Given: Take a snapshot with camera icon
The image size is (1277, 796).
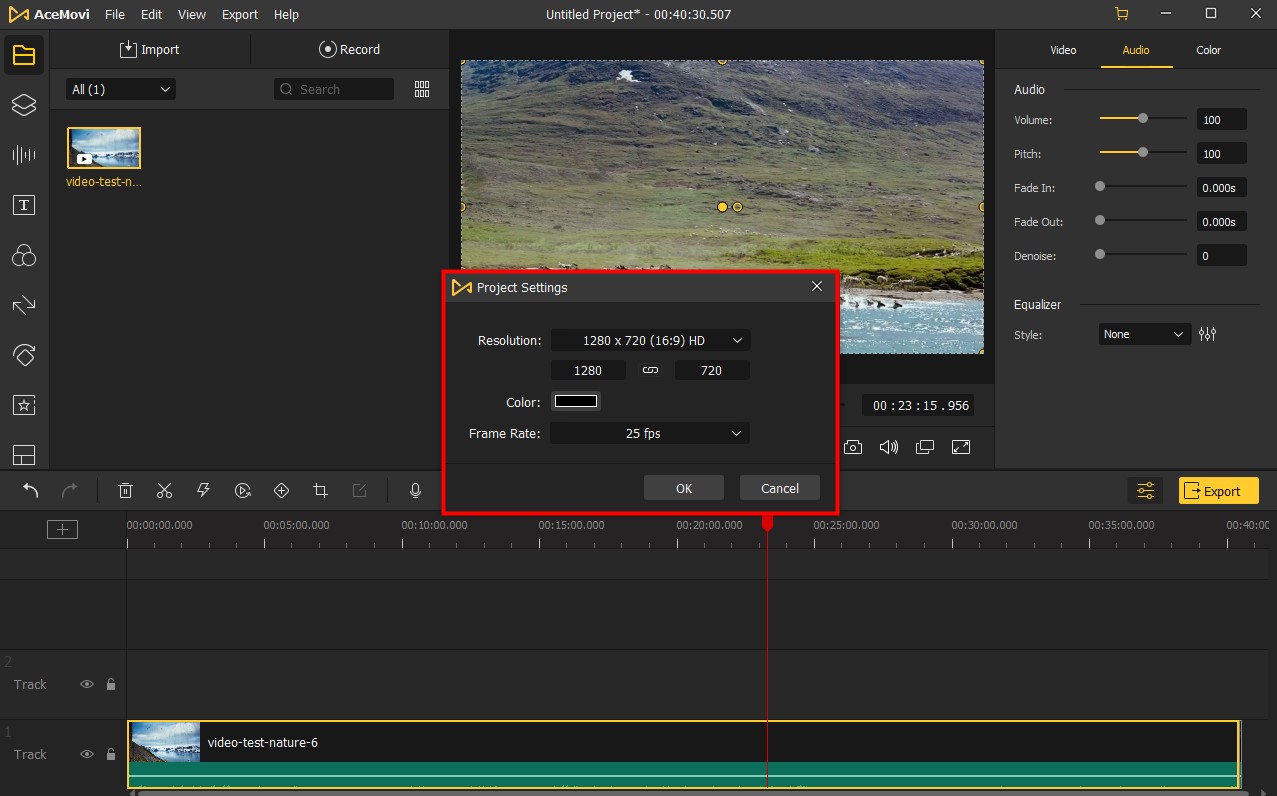Looking at the screenshot, I should coord(853,447).
